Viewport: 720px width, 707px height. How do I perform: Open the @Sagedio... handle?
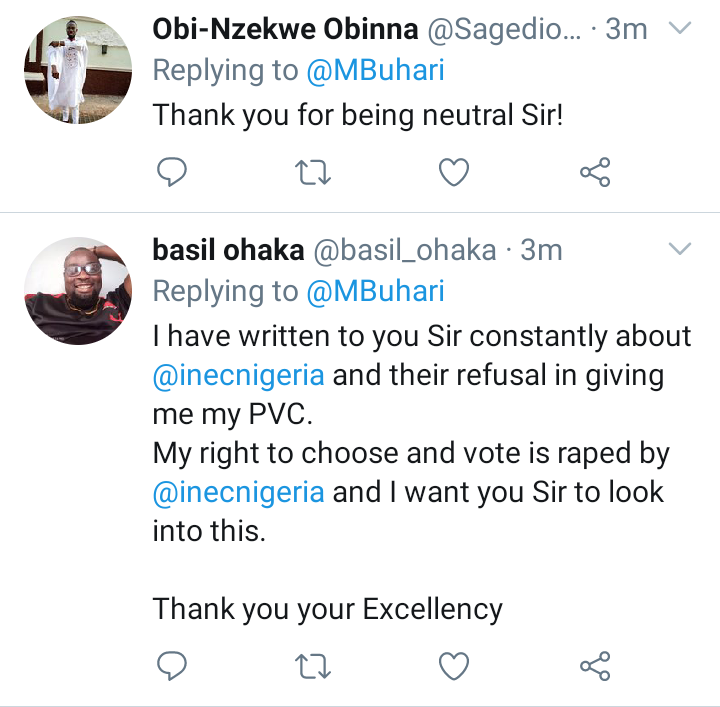click(x=504, y=30)
